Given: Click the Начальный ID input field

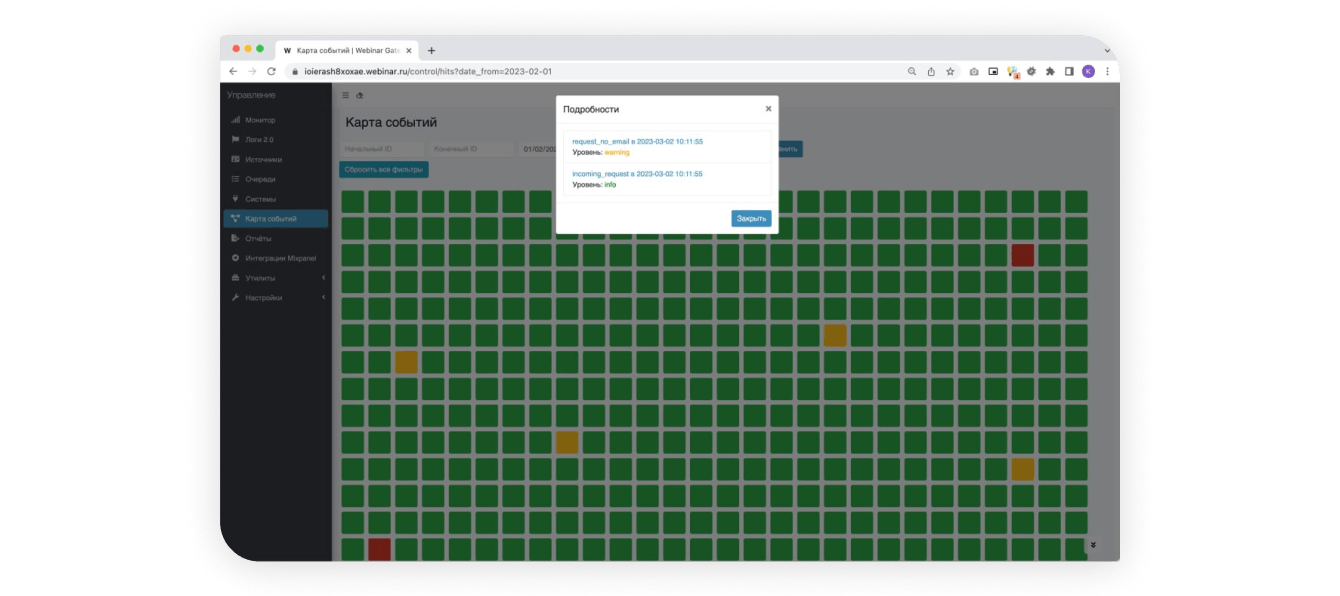Looking at the screenshot, I should [x=380, y=149].
